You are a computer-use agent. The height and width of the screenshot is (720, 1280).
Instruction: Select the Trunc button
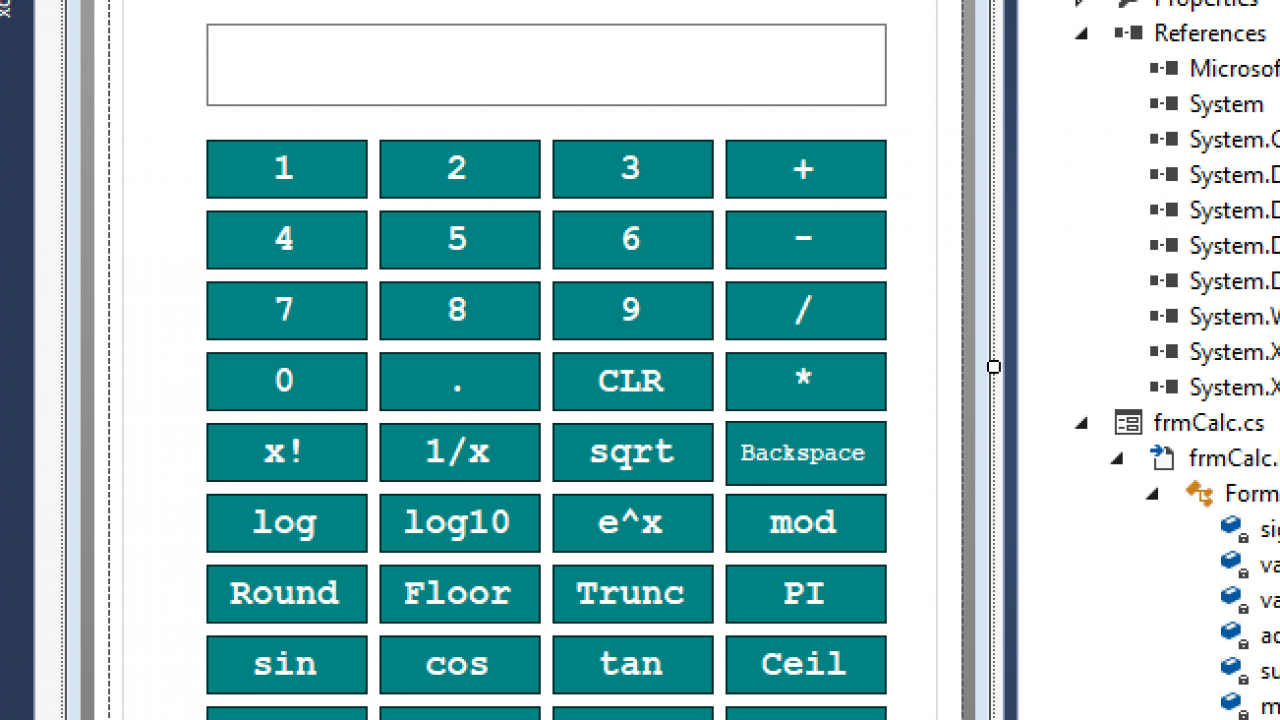pos(633,595)
